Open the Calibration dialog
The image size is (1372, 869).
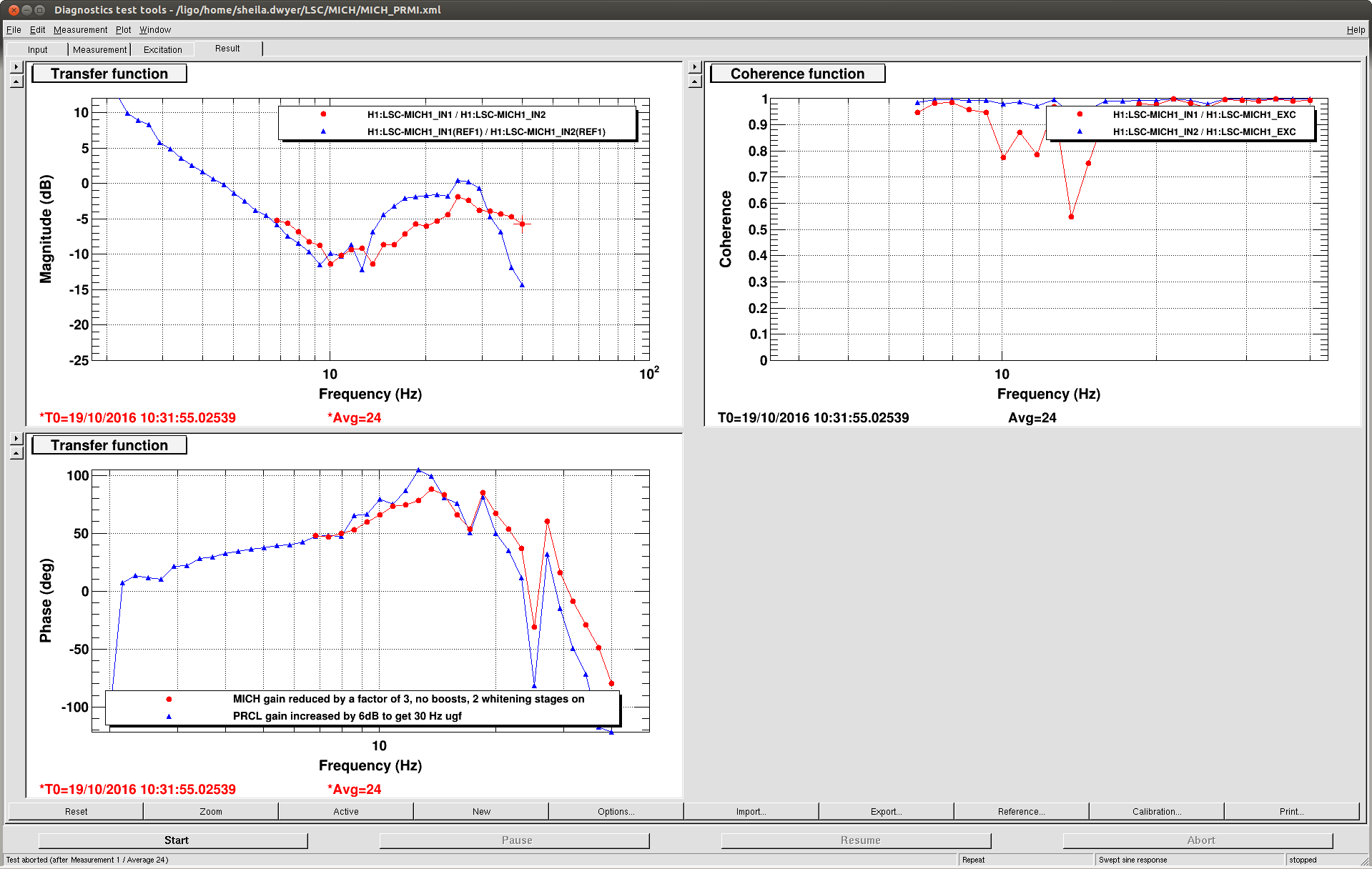coord(1157,811)
